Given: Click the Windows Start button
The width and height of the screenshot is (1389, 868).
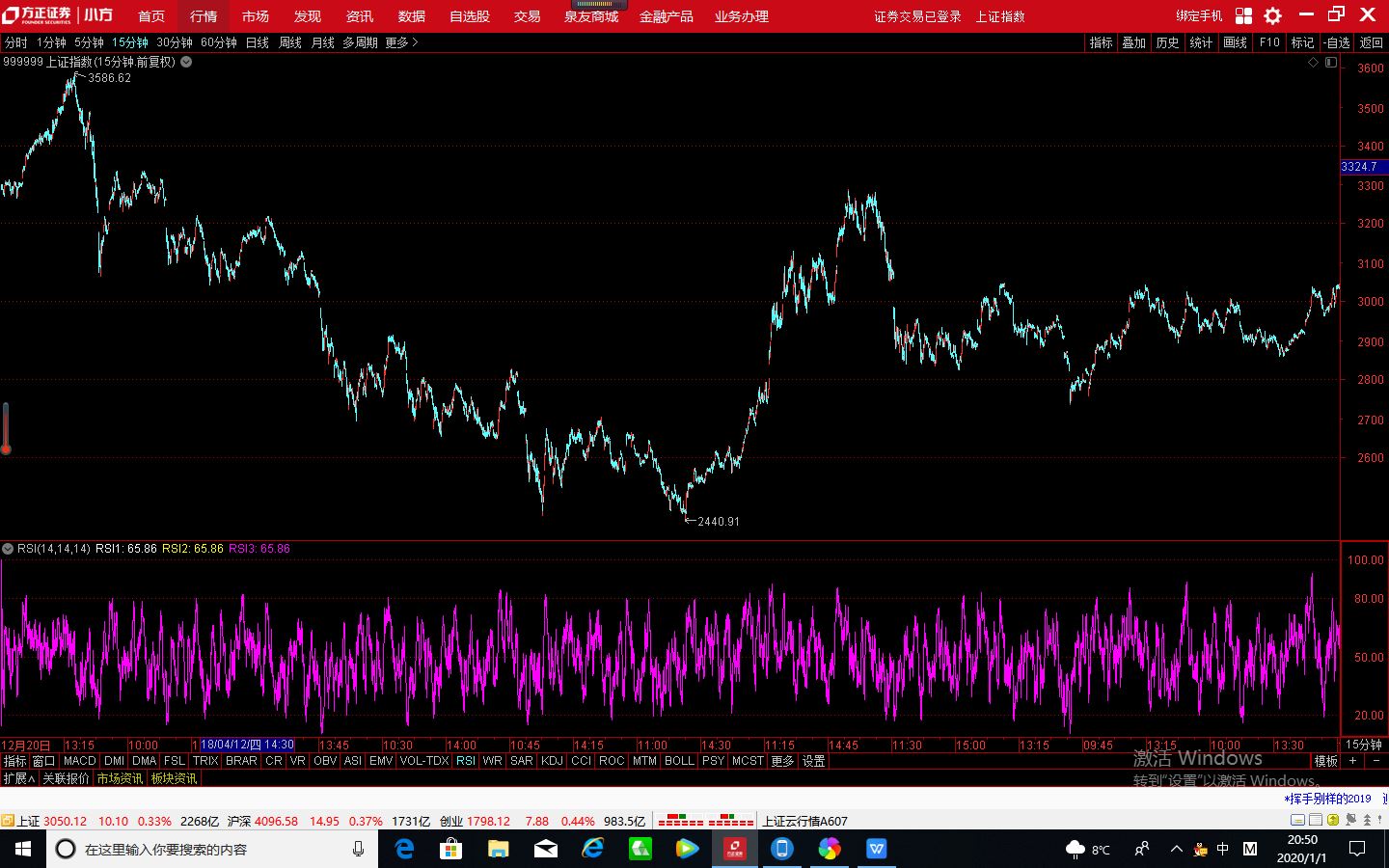Looking at the screenshot, I should pos(22,849).
